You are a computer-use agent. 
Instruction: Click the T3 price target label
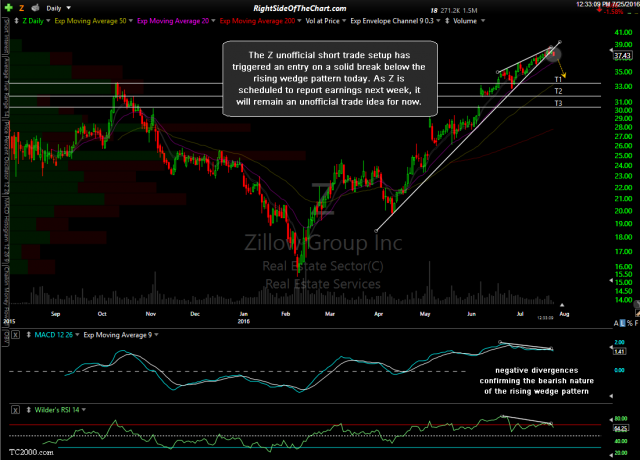point(558,103)
